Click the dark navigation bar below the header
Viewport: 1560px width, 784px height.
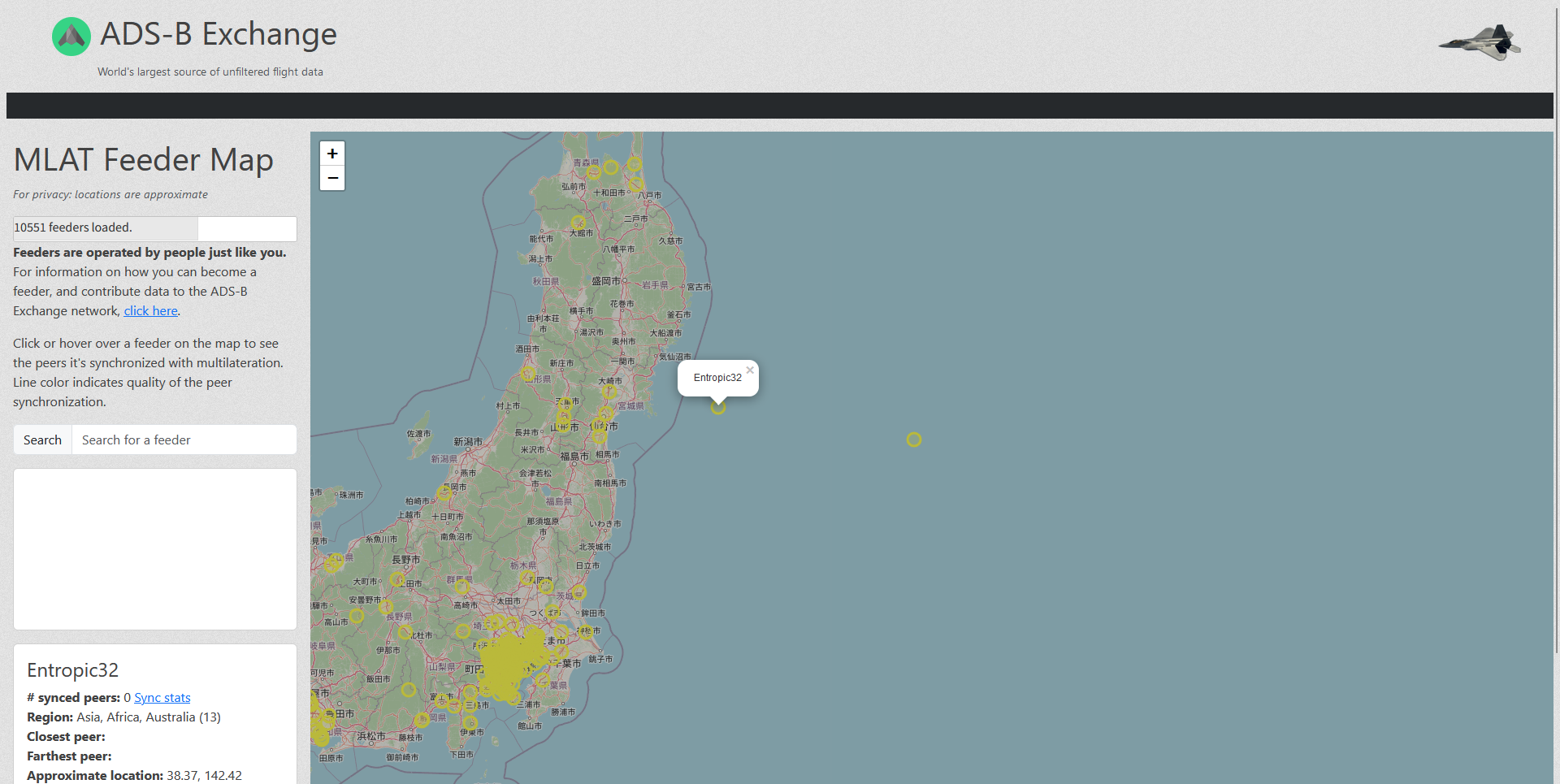pyautogui.click(x=780, y=106)
